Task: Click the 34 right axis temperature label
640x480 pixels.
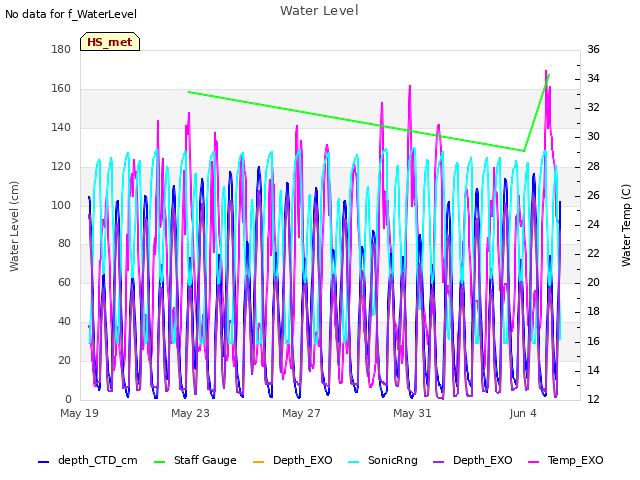Action: 593,78
